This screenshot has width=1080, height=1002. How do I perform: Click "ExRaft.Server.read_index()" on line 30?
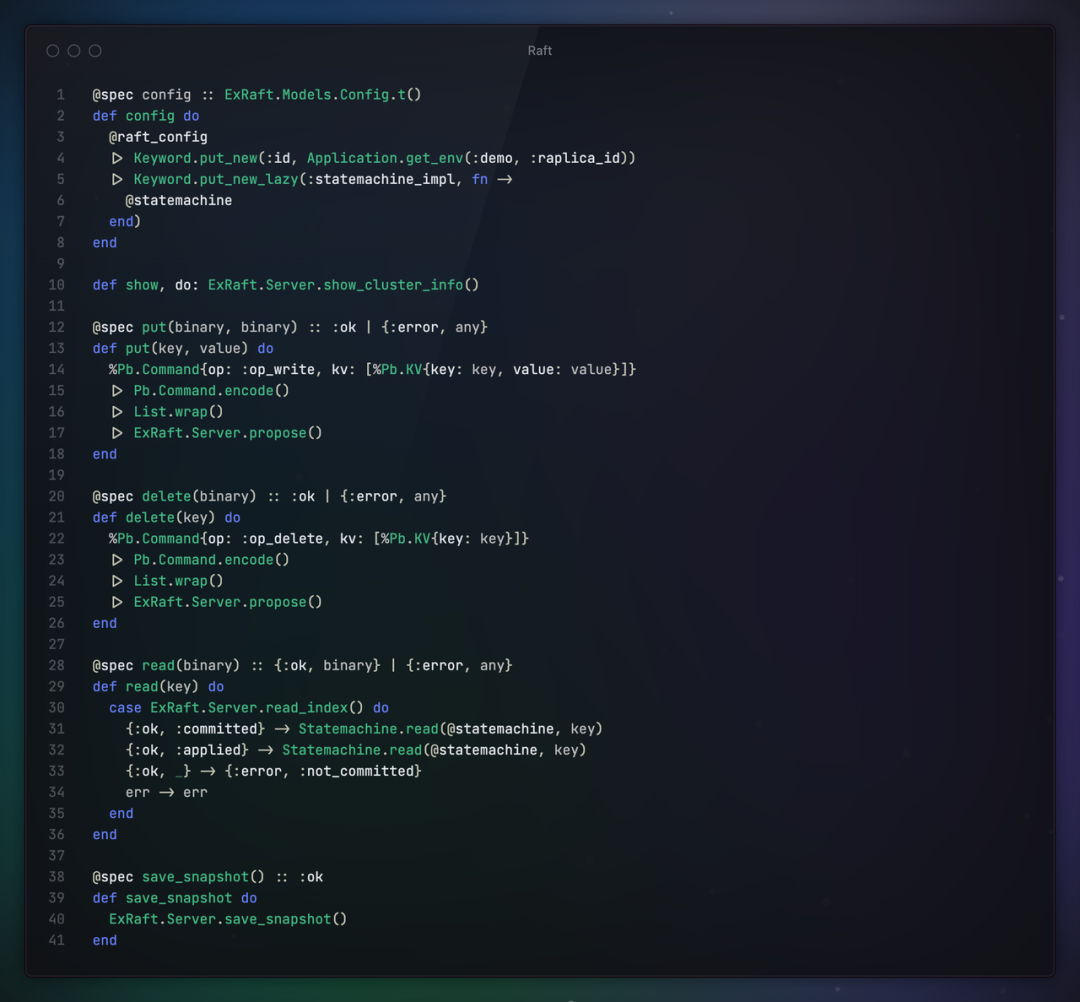(257, 708)
